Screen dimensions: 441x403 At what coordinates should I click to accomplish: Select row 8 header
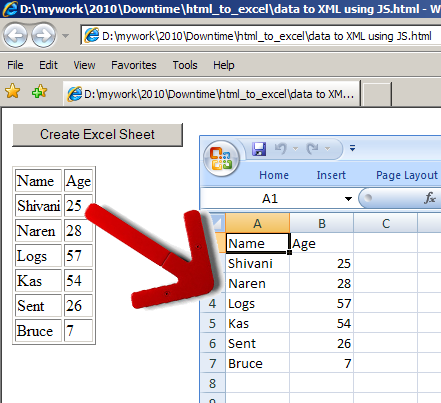click(213, 383)
